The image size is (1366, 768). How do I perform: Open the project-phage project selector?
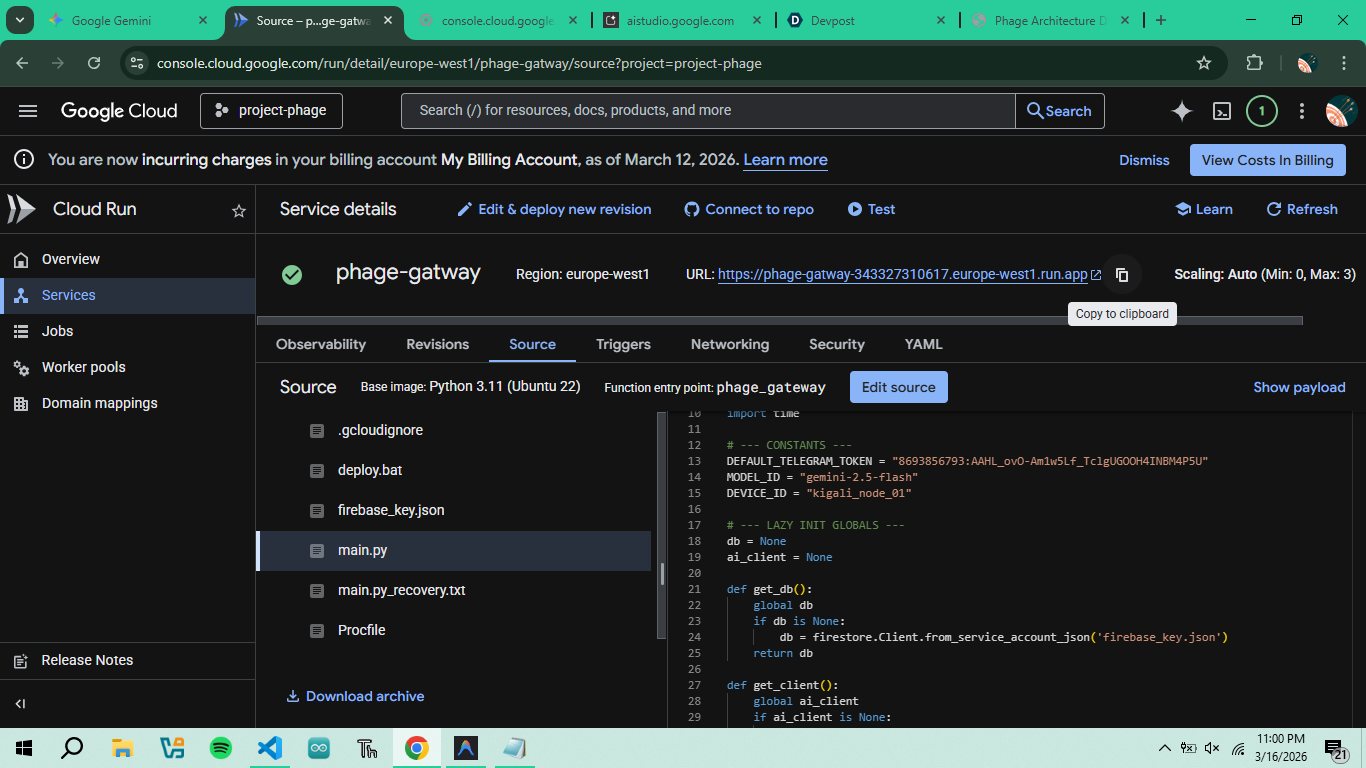(271, 111)
